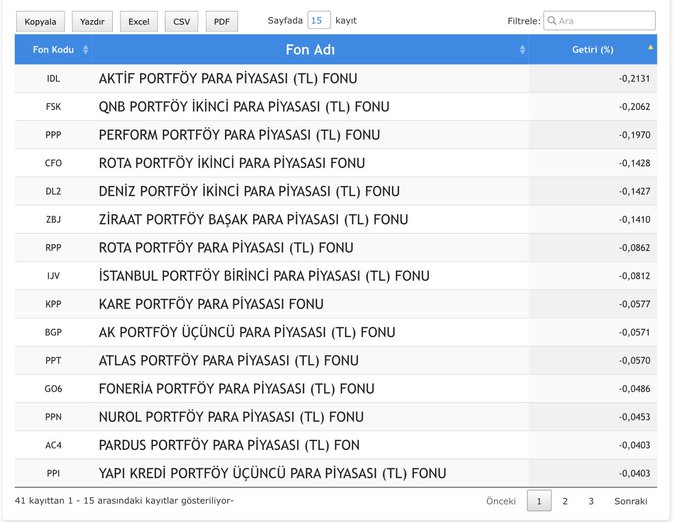Select fund code PPP
Image resolution: width=680 pixels, height=522 pixels.
53,135
